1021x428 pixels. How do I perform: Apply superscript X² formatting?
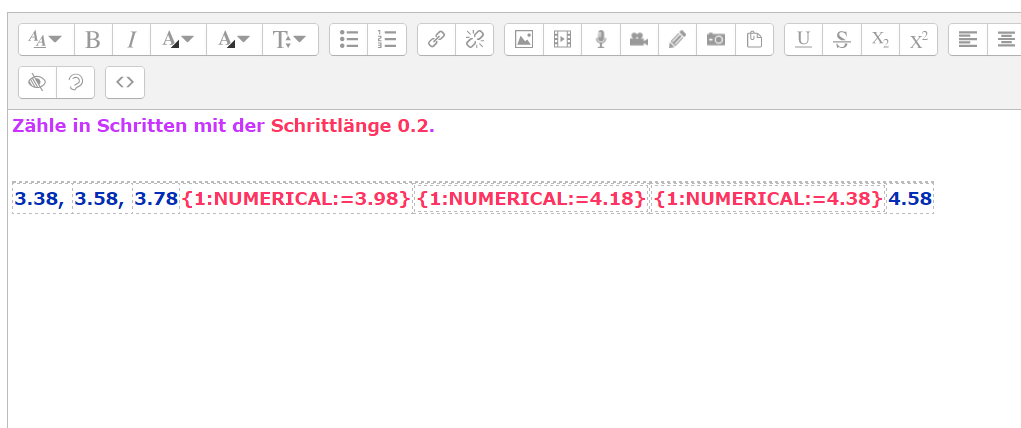(x=917, y=40)
